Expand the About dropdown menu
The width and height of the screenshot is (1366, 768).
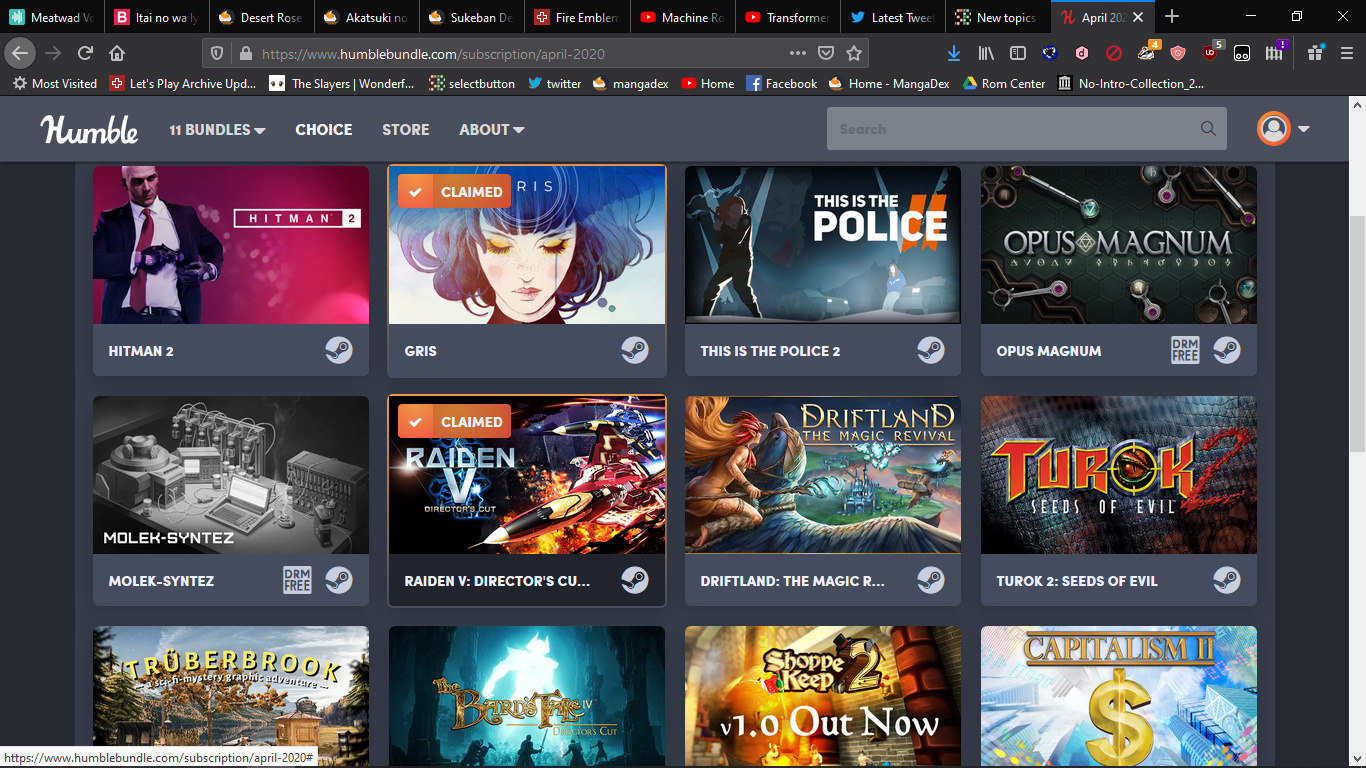click(491, 130)
